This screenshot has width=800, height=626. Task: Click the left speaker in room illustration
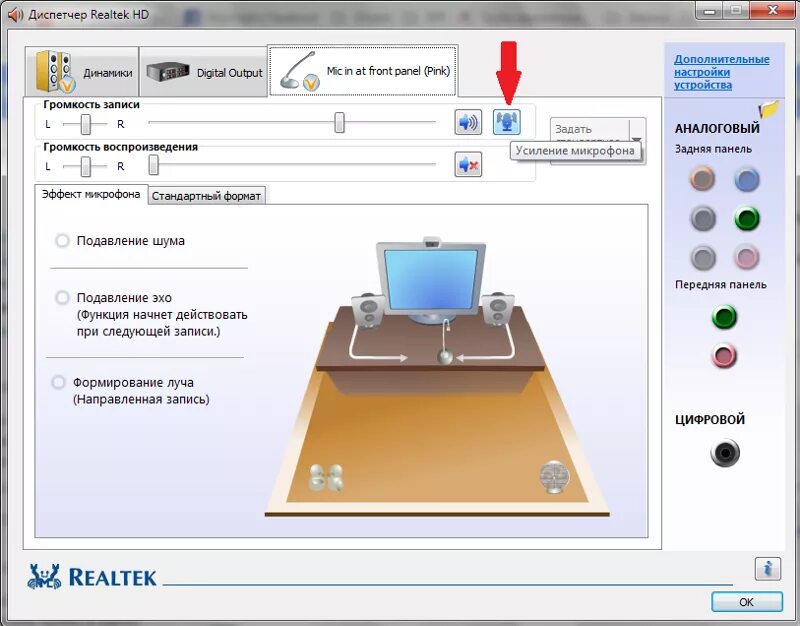click(367, 310)
